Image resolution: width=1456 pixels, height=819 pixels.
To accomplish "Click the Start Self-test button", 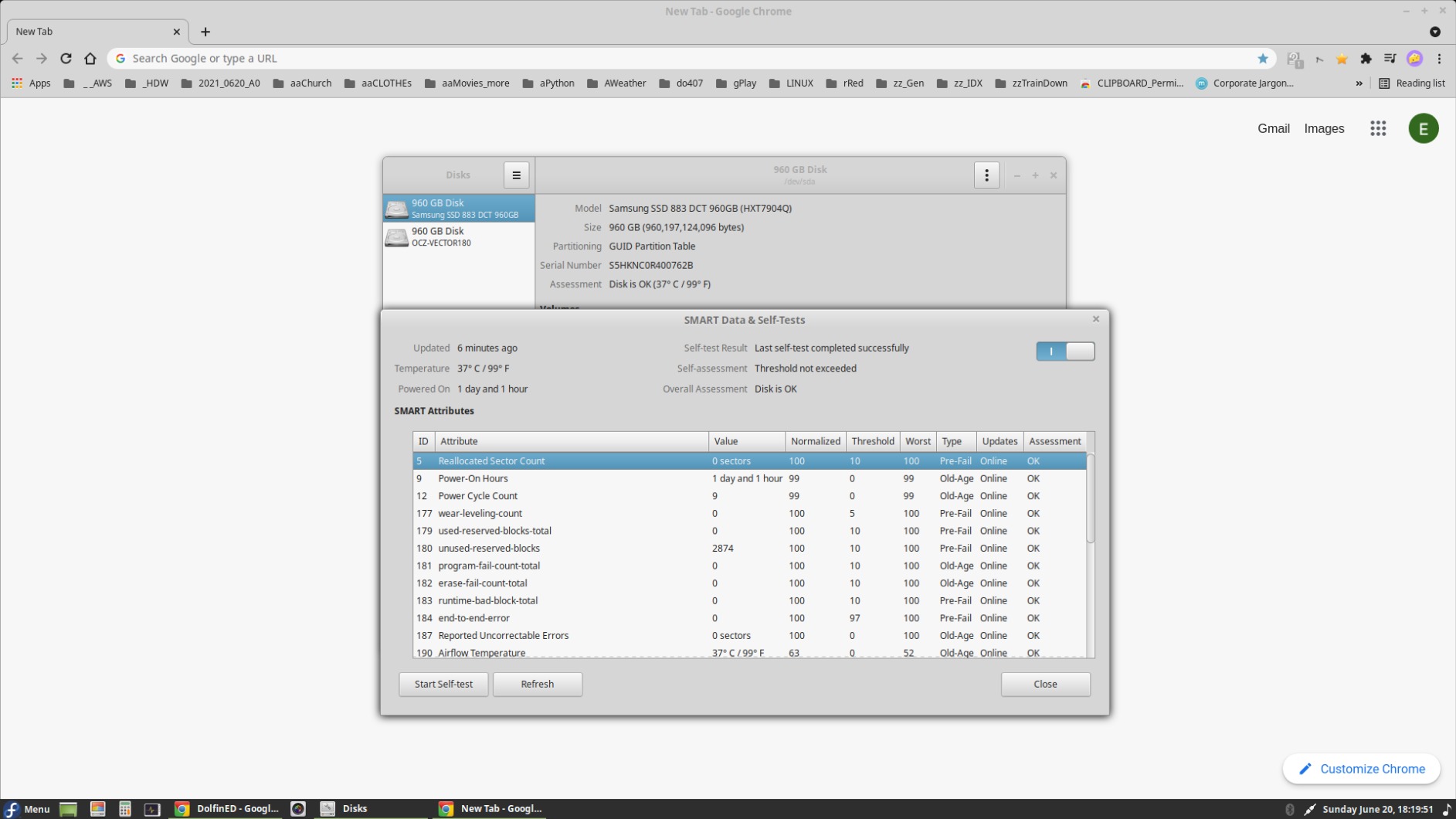I will coord(443,684).
